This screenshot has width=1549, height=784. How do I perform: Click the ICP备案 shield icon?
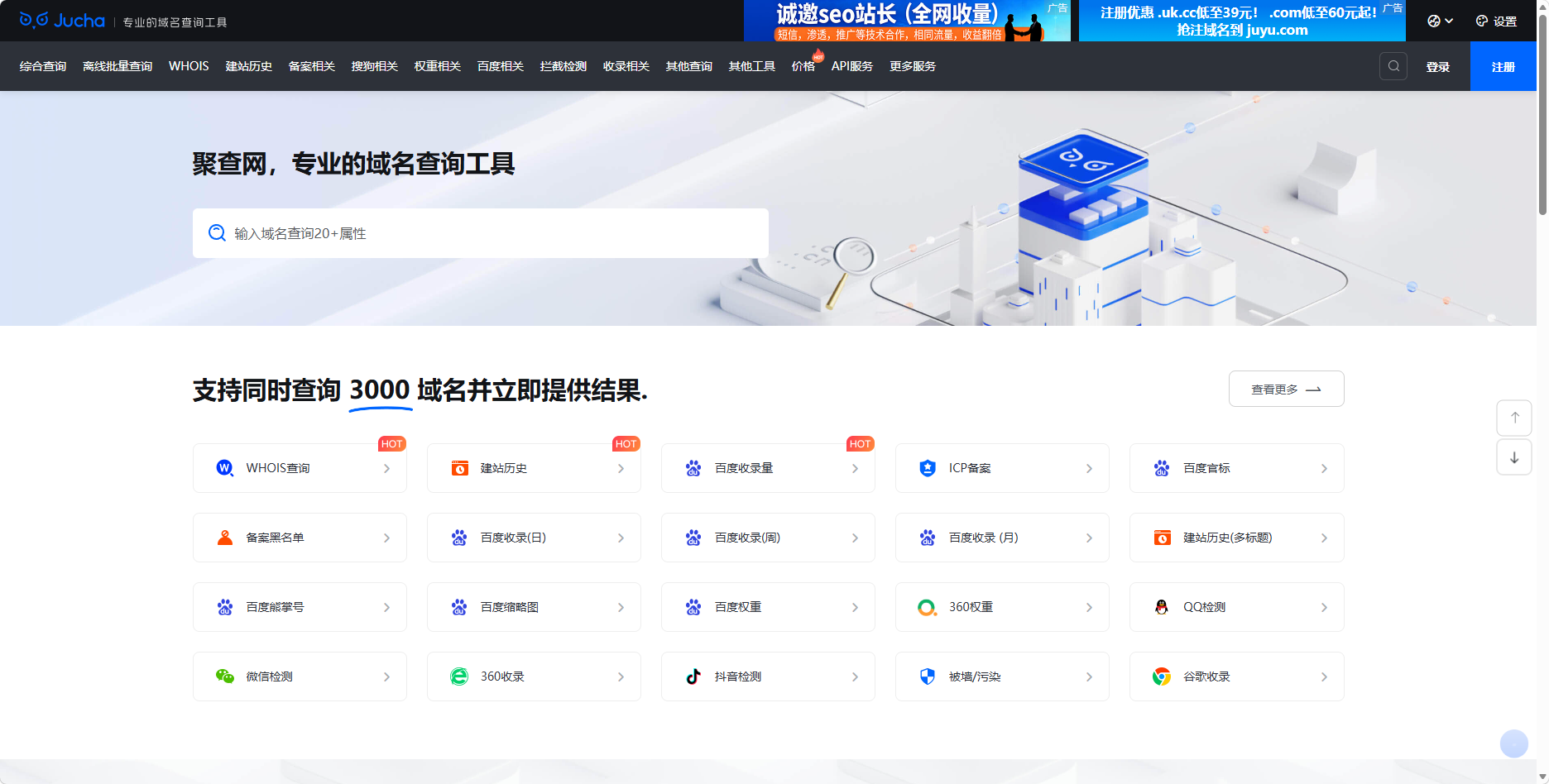pos(928,467)
